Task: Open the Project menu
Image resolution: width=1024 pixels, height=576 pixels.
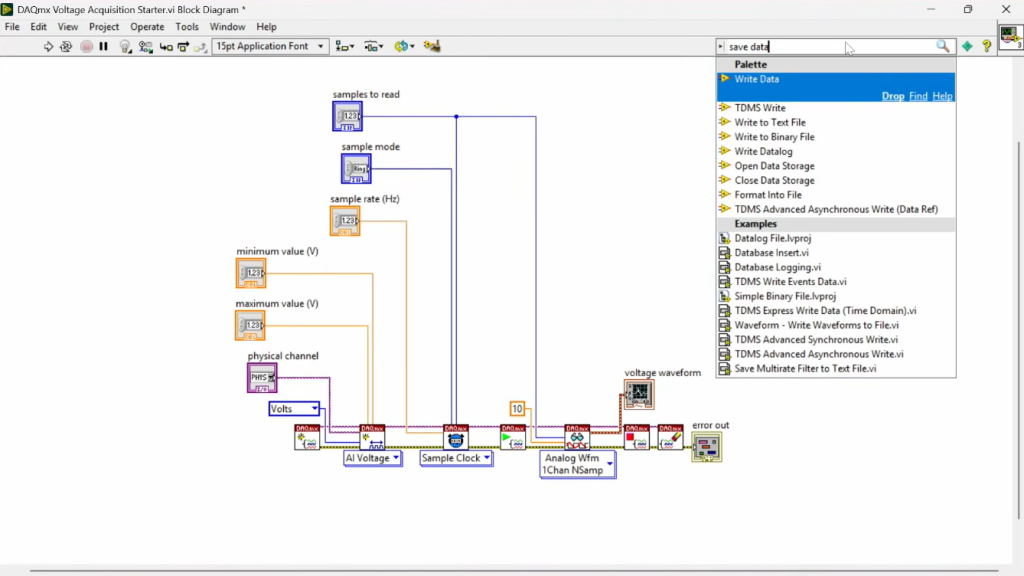Action: click(x=104, y=27)
